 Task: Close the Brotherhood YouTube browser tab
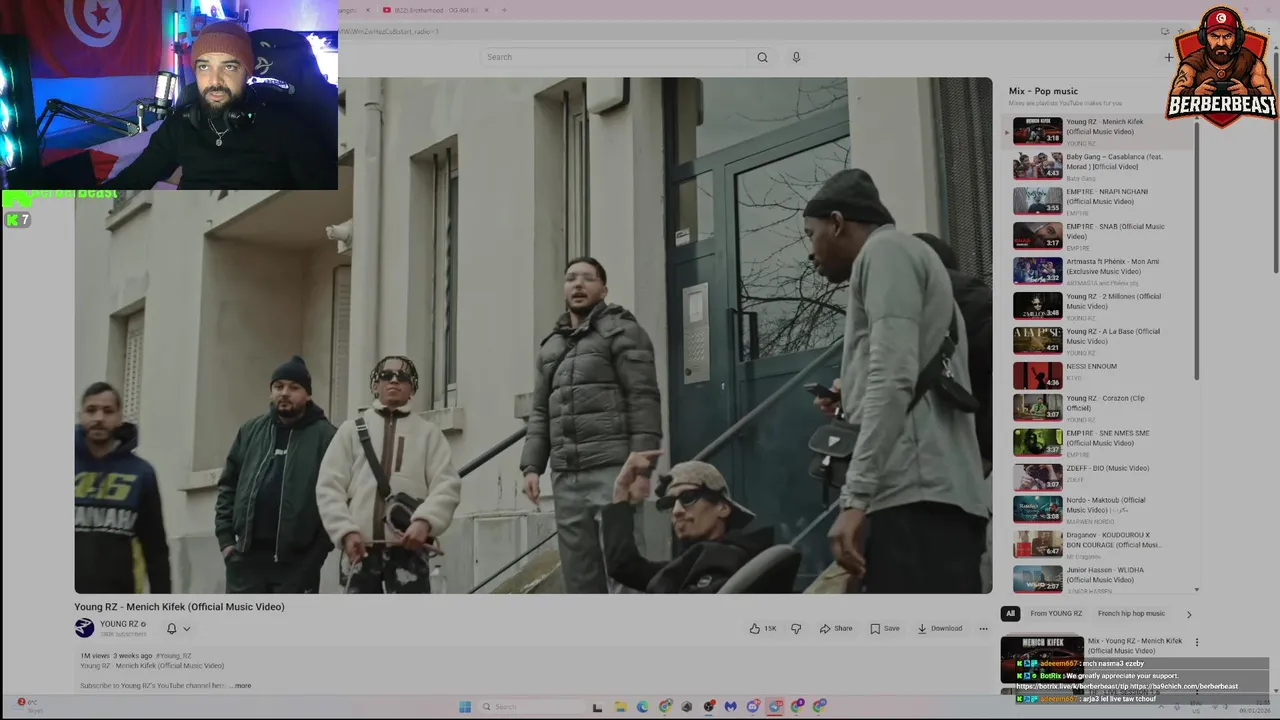click(x=487, y=10)
